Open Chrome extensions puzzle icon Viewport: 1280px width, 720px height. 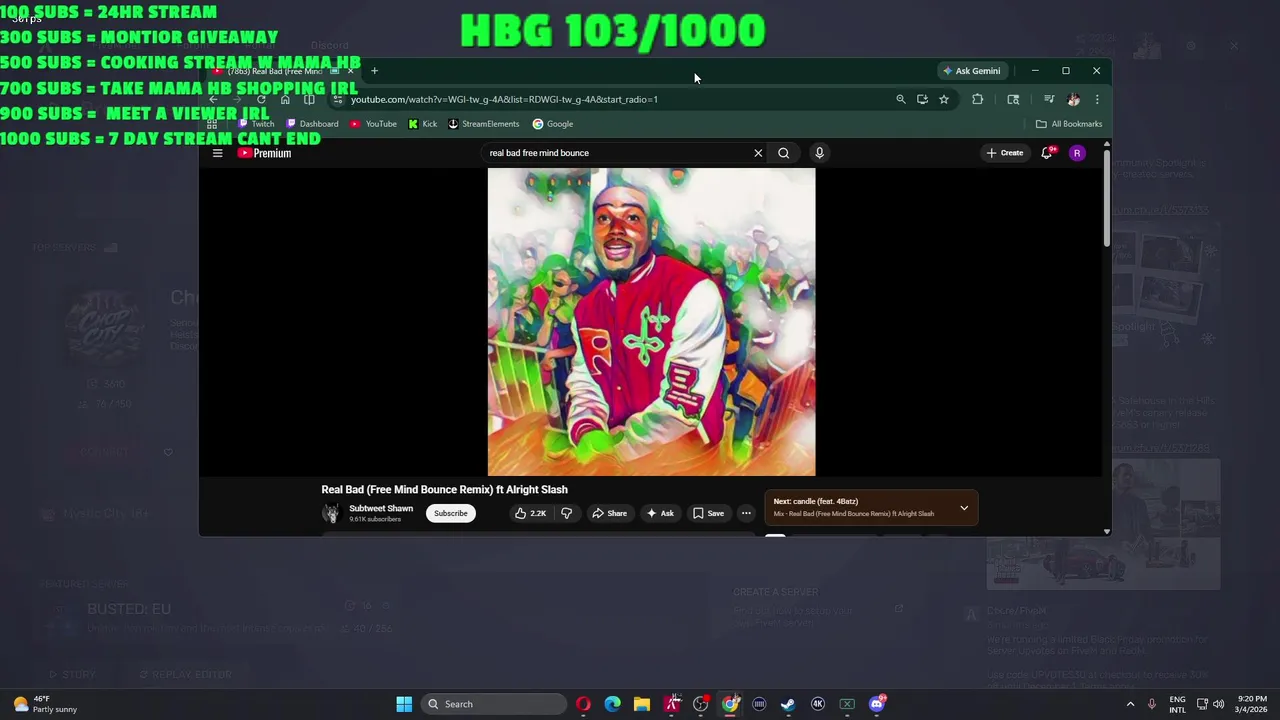click(x=978, y=99)
